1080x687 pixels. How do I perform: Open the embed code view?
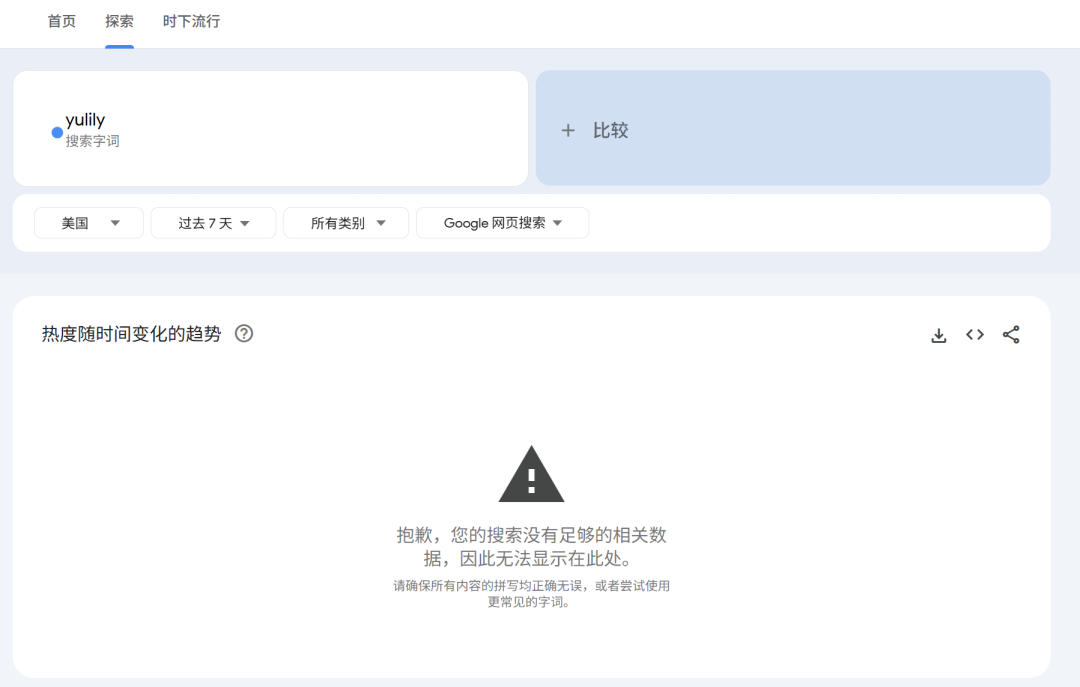click(974, 335)
